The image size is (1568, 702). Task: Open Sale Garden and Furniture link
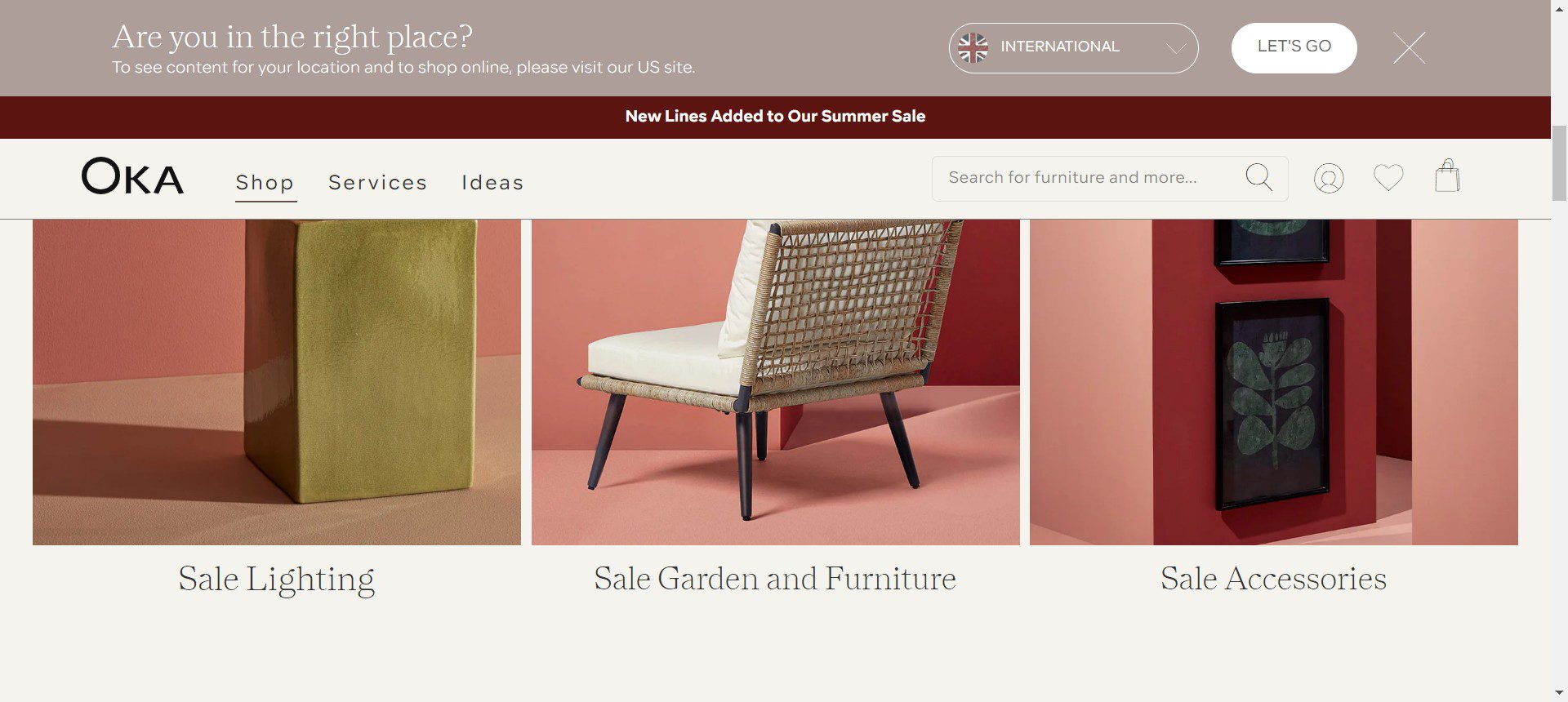point(775,579)
